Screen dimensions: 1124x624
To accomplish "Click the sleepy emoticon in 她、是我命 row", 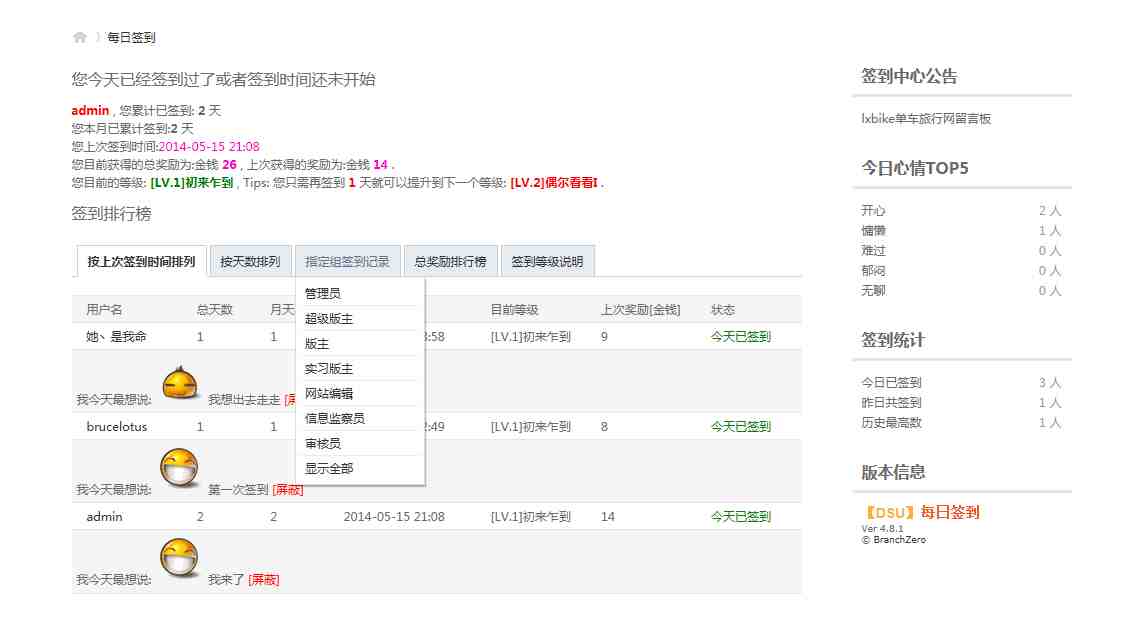I will pyautogui.click(x=179, y=382).
